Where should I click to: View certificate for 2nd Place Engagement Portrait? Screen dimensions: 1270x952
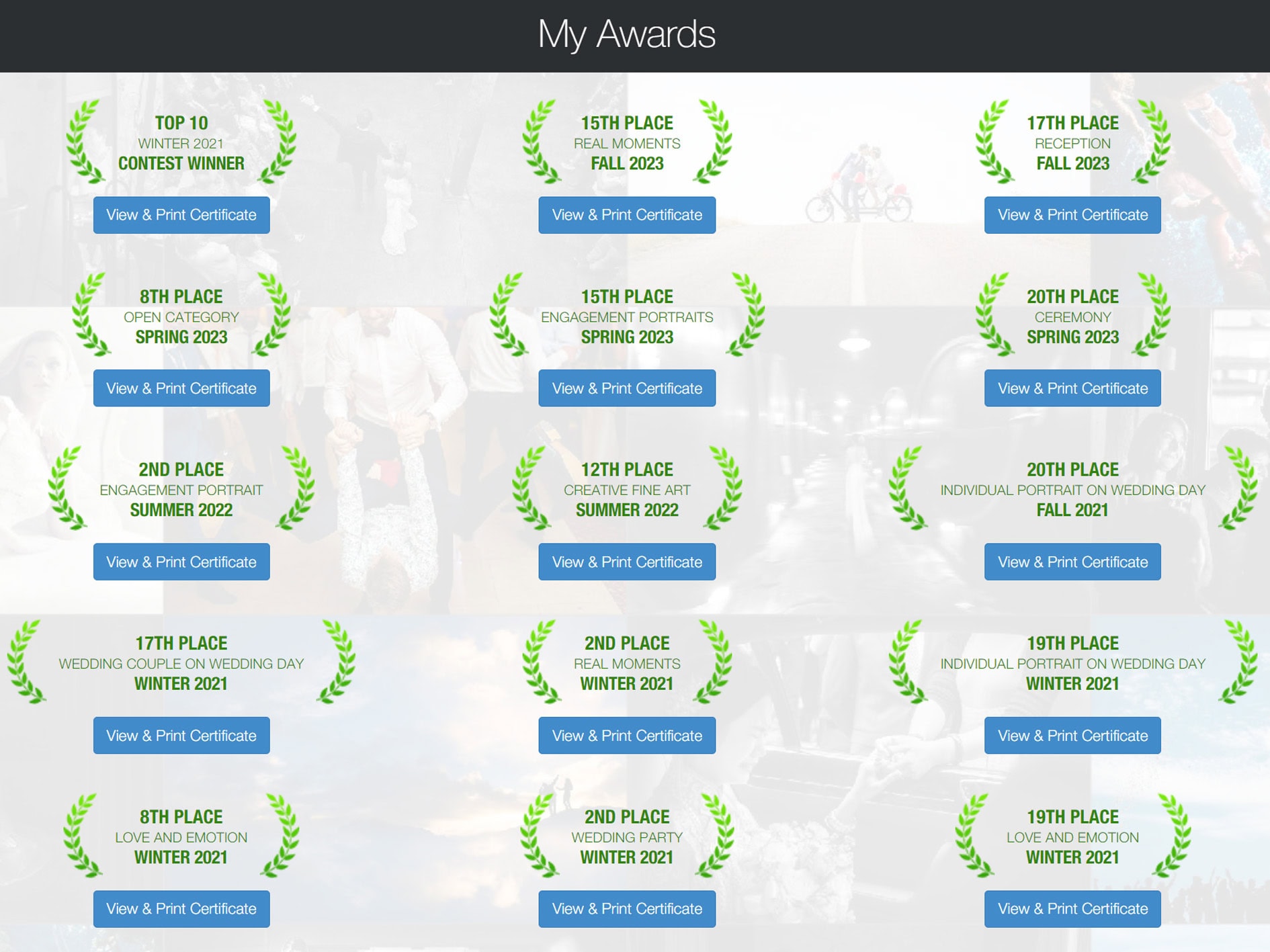click(181, 562)
